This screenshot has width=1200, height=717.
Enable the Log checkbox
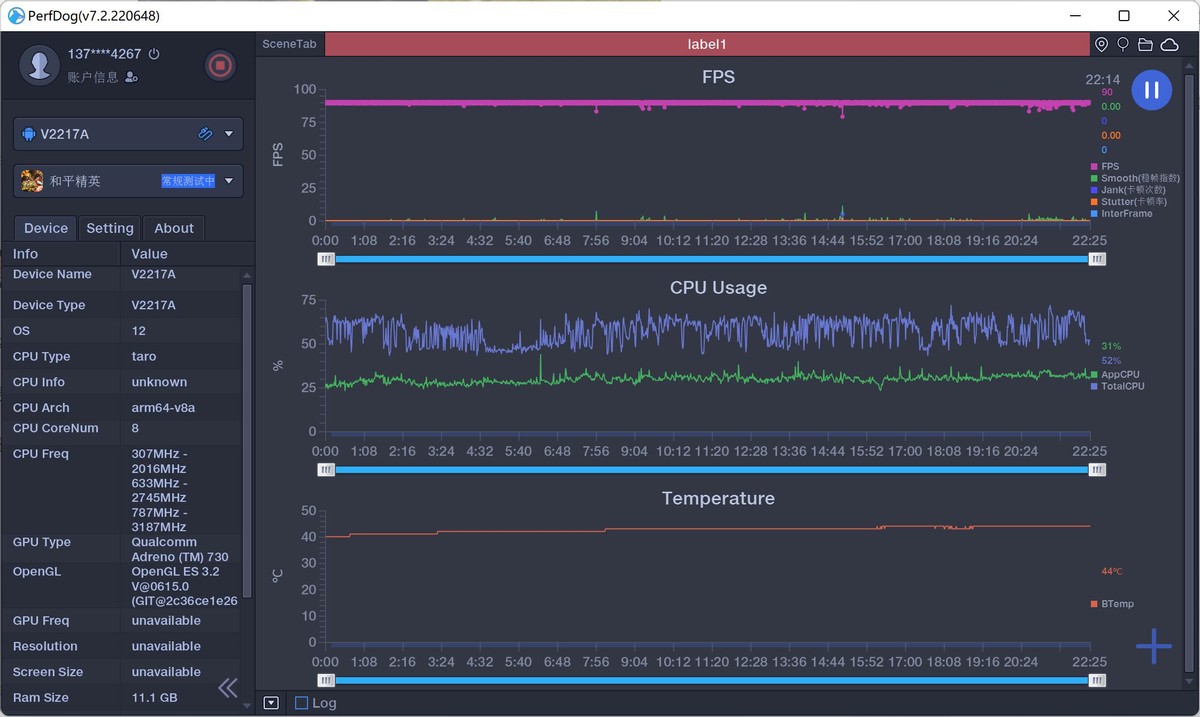click(x=301, y=703)
